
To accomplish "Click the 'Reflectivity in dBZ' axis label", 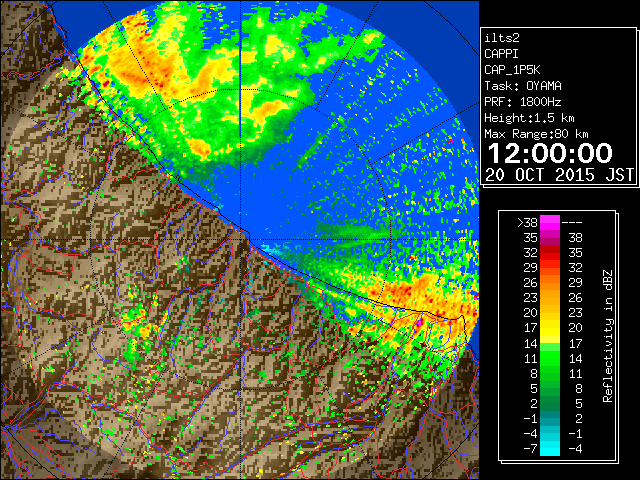I will pyautogui.click(x=608, y=336).
